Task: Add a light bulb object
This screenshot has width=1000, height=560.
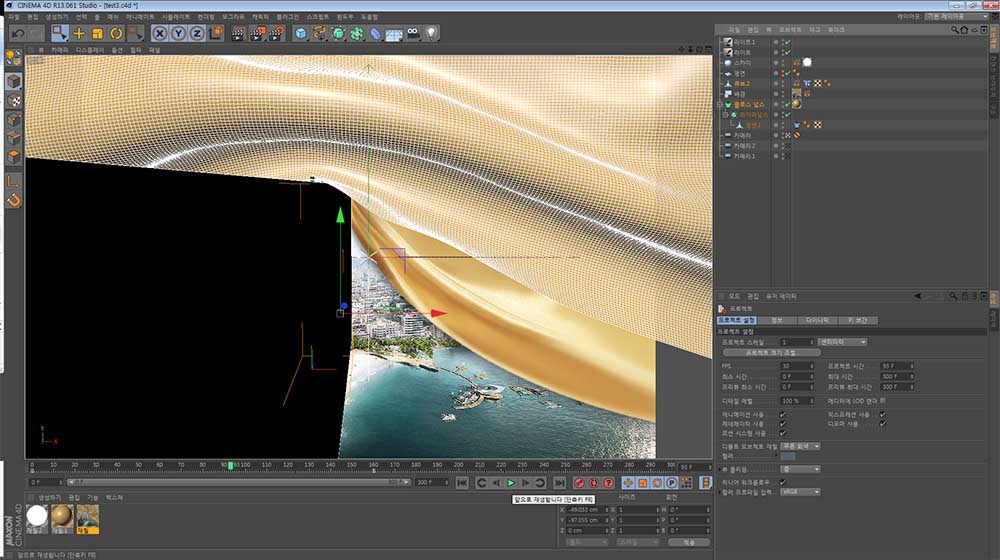Action: tap(432, 33)
